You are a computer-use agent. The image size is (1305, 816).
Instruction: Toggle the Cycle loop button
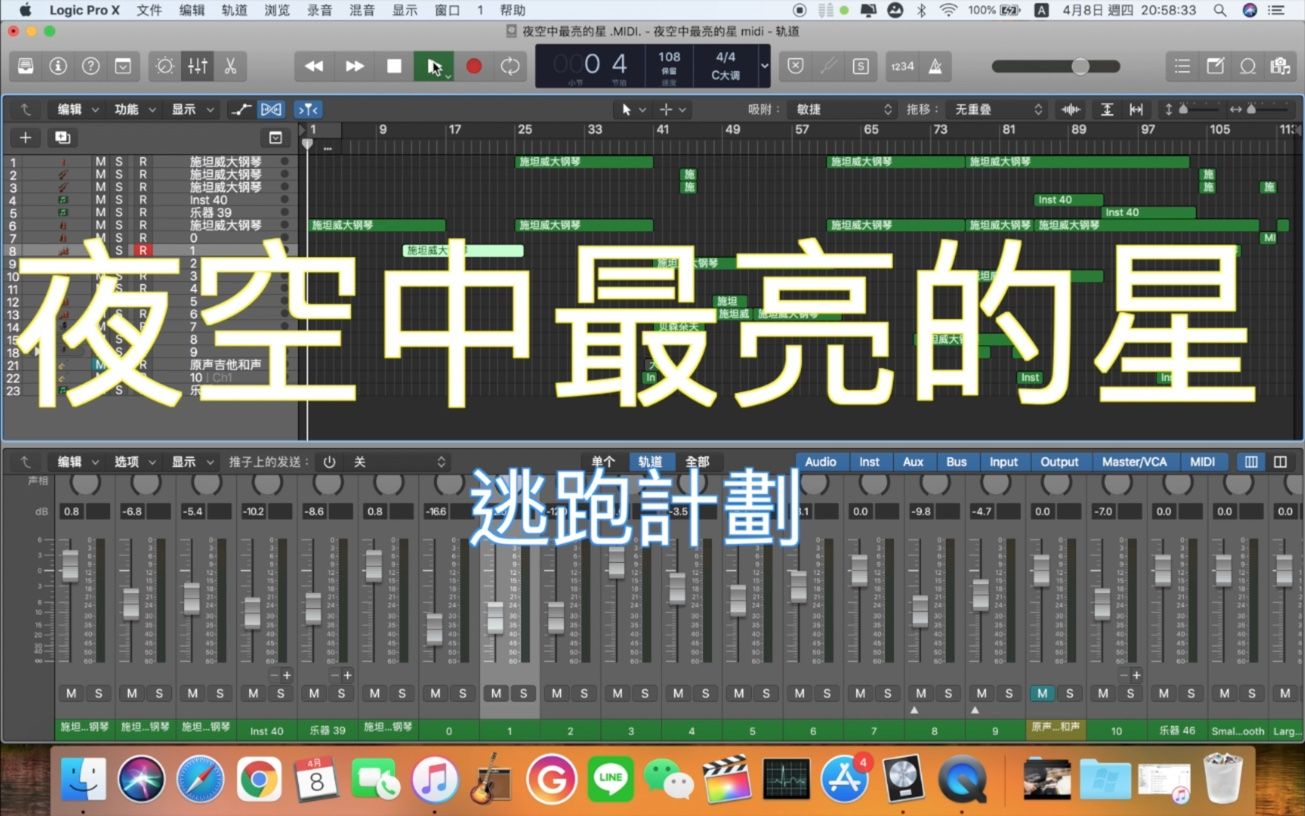point(510,66)
